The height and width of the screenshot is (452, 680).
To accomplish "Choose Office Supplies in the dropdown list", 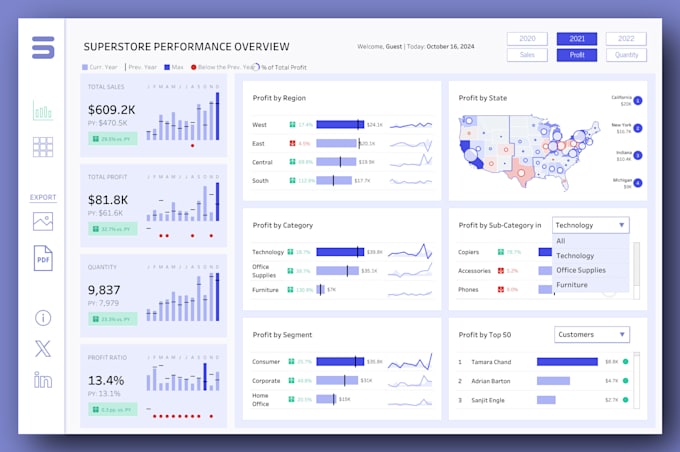I will point(591,270).
